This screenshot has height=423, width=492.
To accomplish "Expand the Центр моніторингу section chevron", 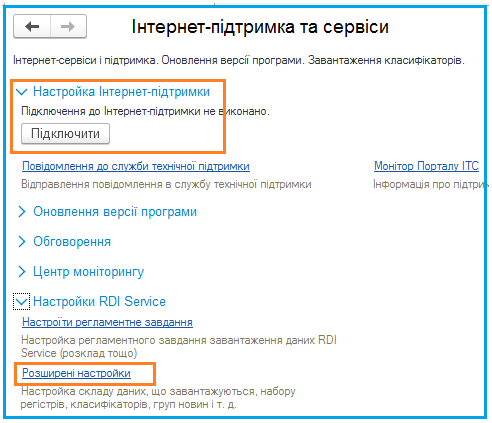I will coord(22,272).
